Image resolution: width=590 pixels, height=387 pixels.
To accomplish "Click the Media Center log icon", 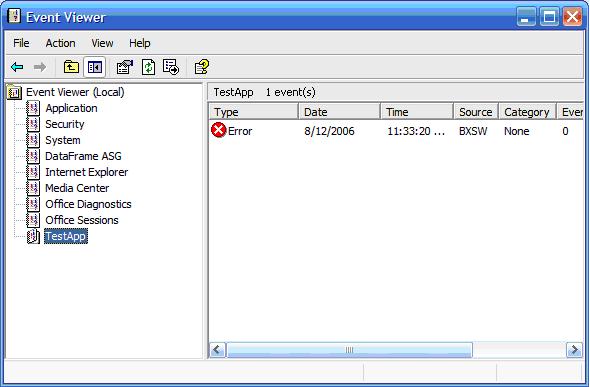I will 33,188.
